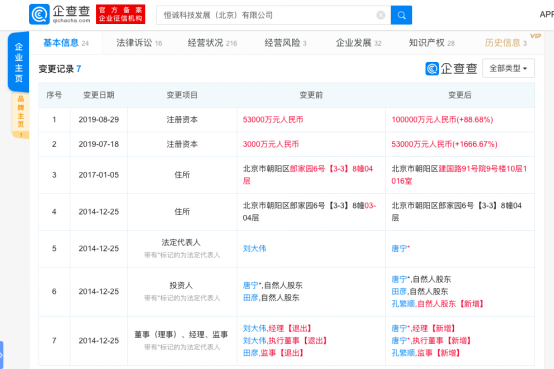Viewport: 554px width, 369px height.
Task: Select the 基本信息 tab
Action: (x=66, y=43)
